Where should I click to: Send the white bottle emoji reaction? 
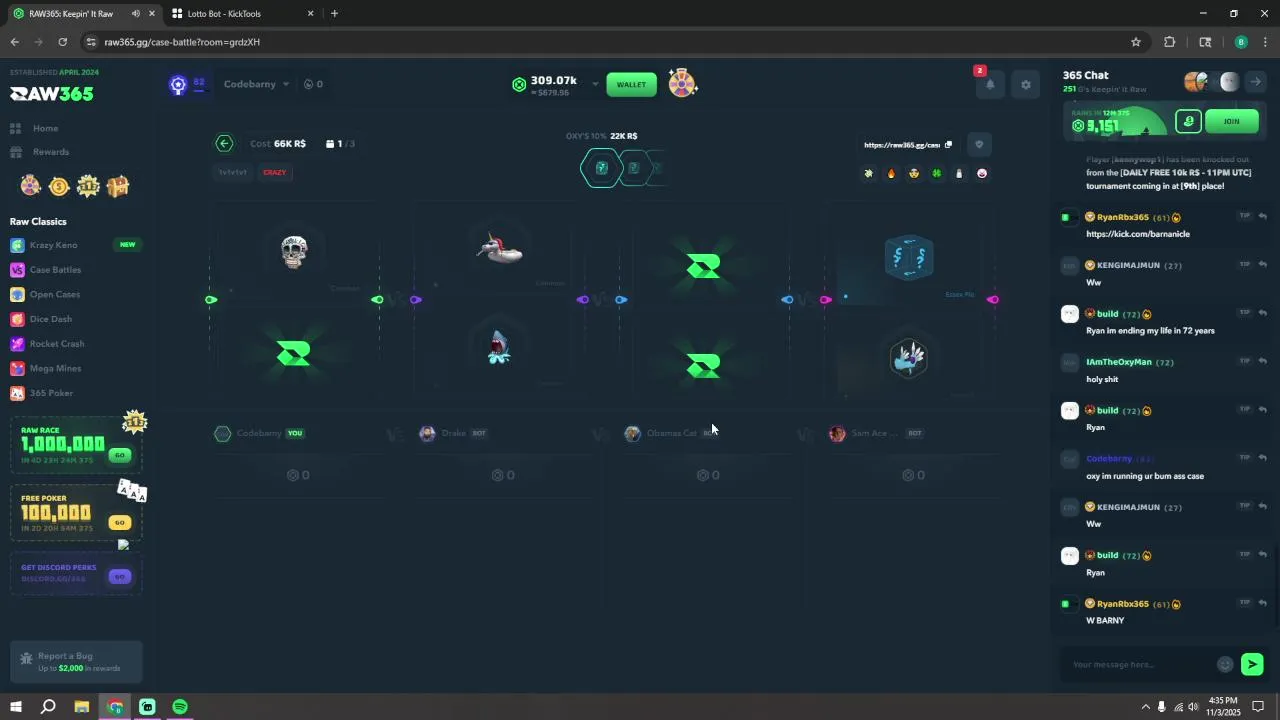pyautogui.click(x=959, y=173)
